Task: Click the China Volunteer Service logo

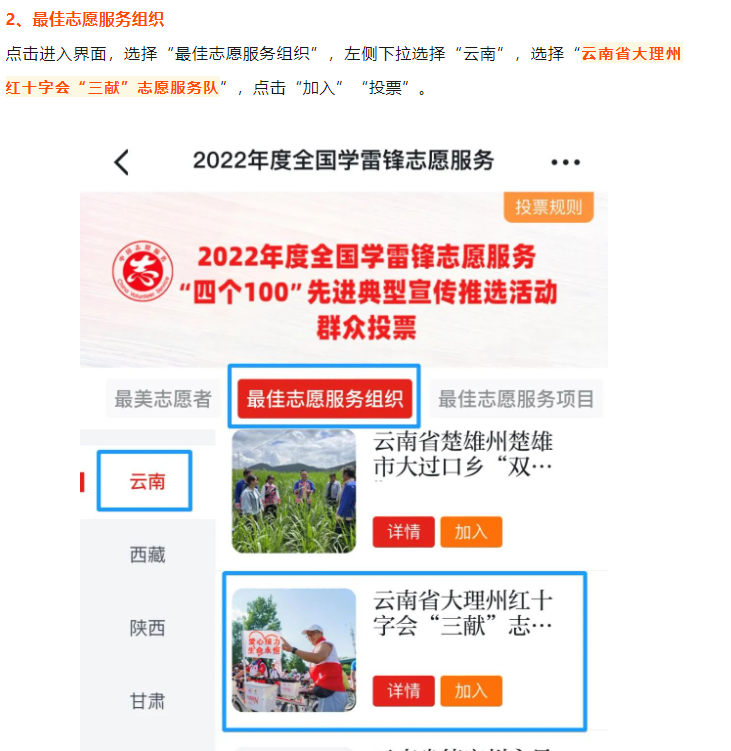Action: pyautogui.click(x=143, y=271)
